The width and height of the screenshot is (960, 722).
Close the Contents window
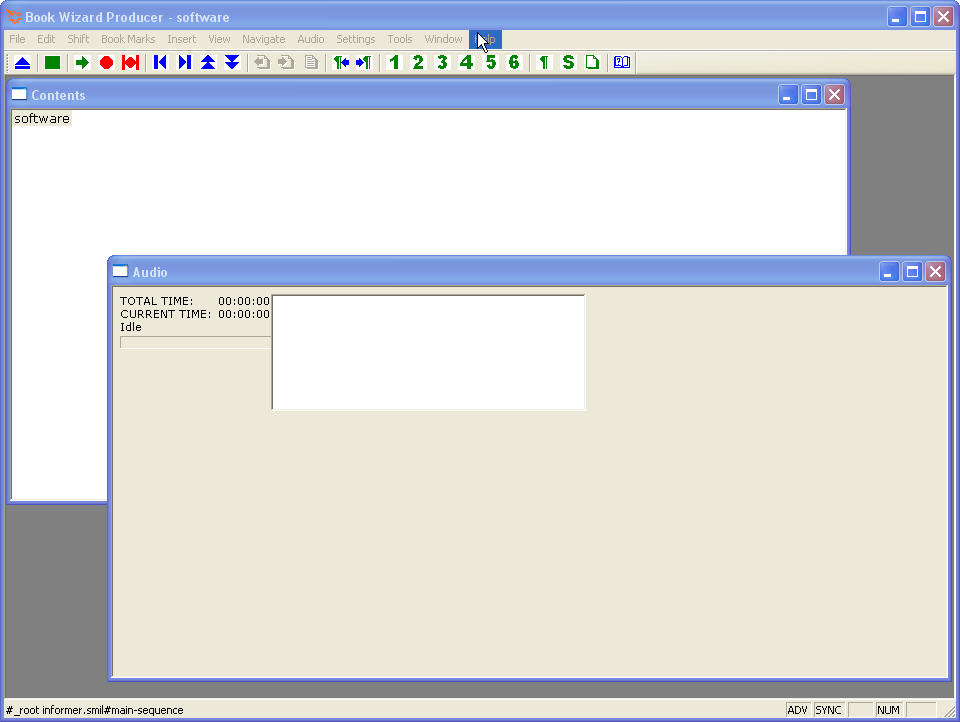point(834,95)
